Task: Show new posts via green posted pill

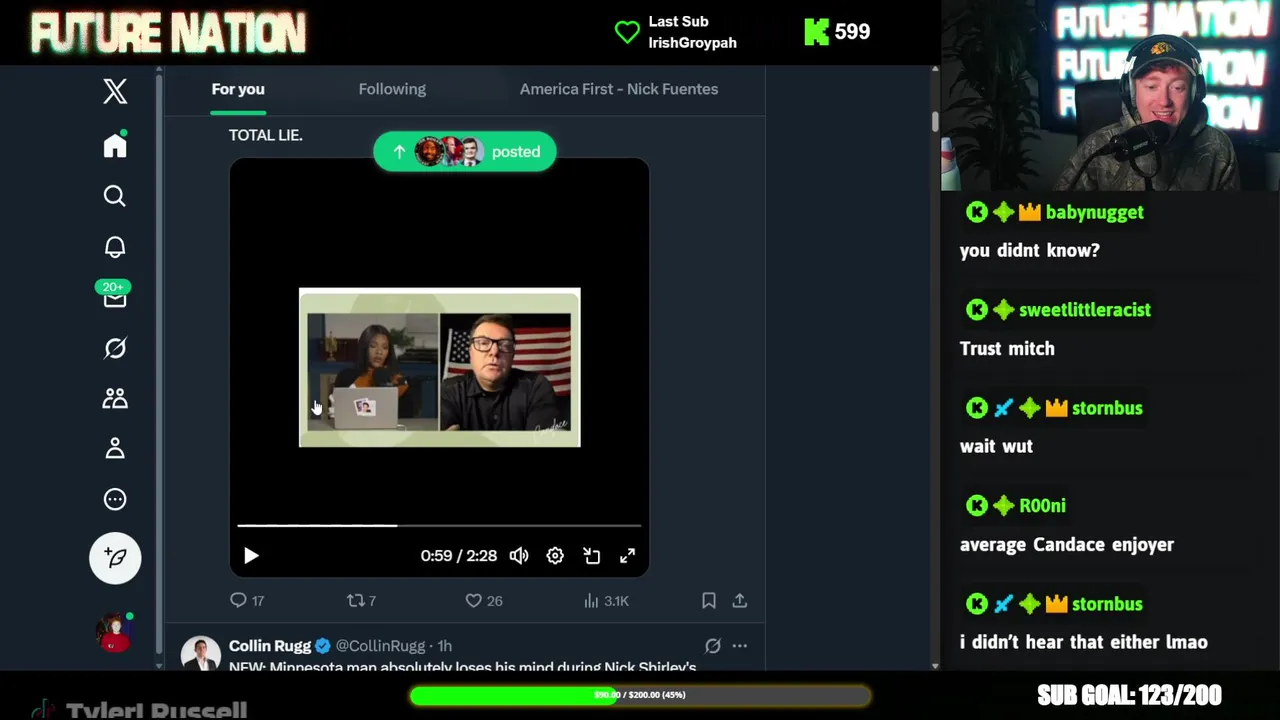Action: (465, 152)
